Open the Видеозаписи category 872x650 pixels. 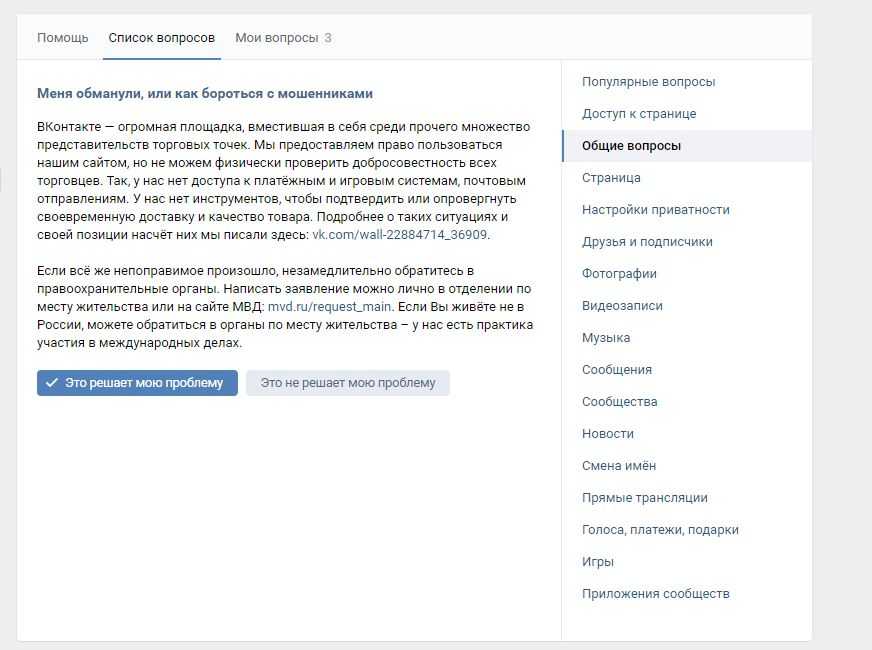click(687, 305)
